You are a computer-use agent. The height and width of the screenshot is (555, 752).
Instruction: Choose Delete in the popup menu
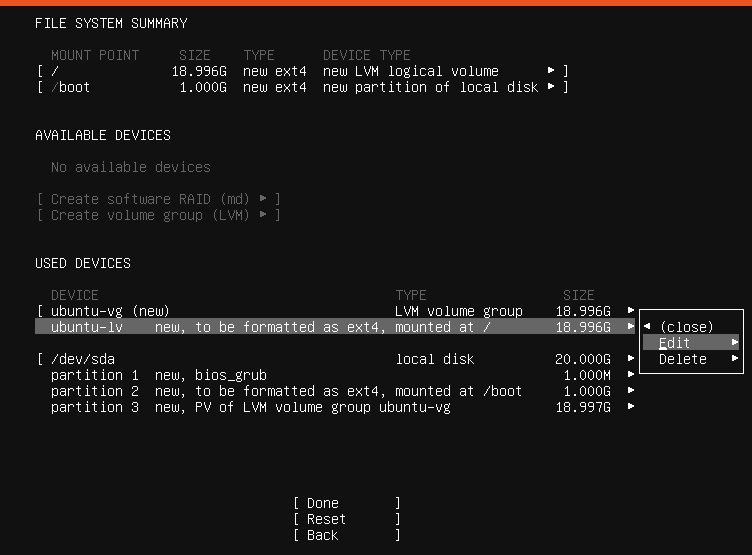[691, 359]
